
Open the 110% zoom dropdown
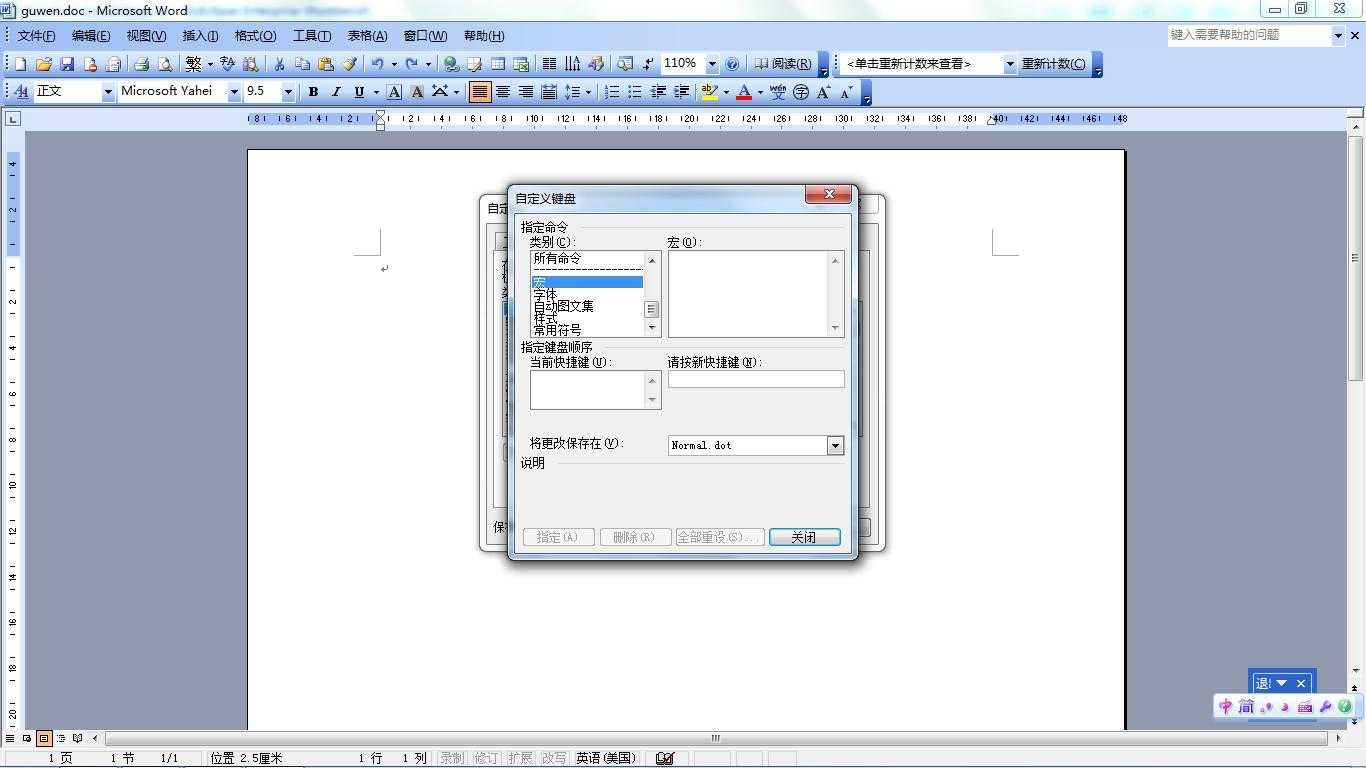point(712,64)
